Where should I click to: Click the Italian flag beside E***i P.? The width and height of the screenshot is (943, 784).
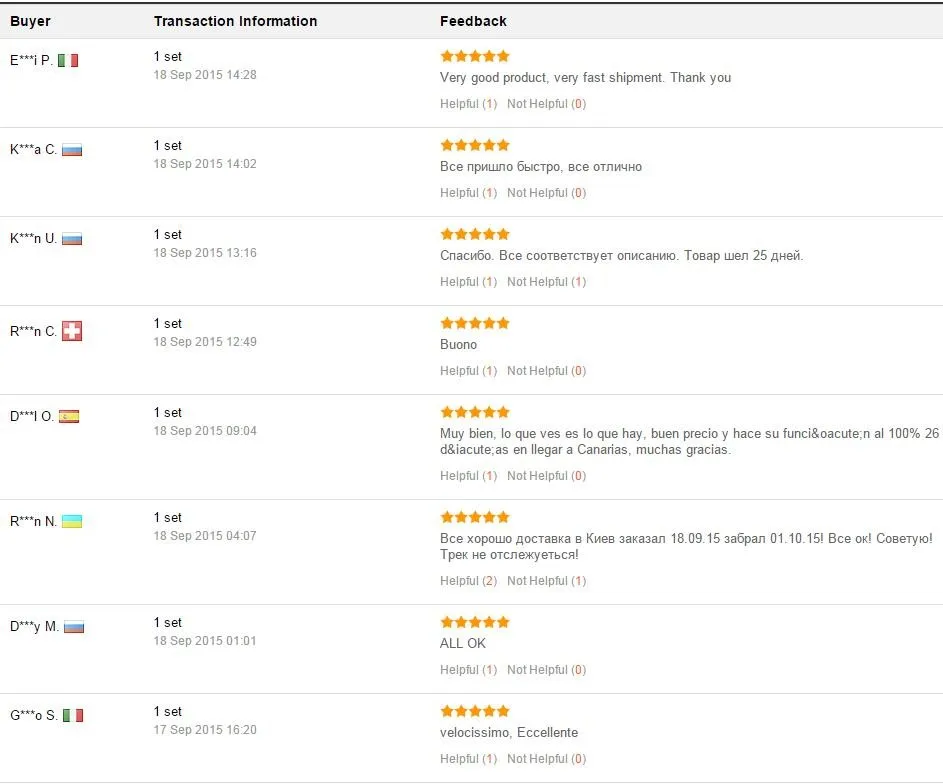coord(68,60)
